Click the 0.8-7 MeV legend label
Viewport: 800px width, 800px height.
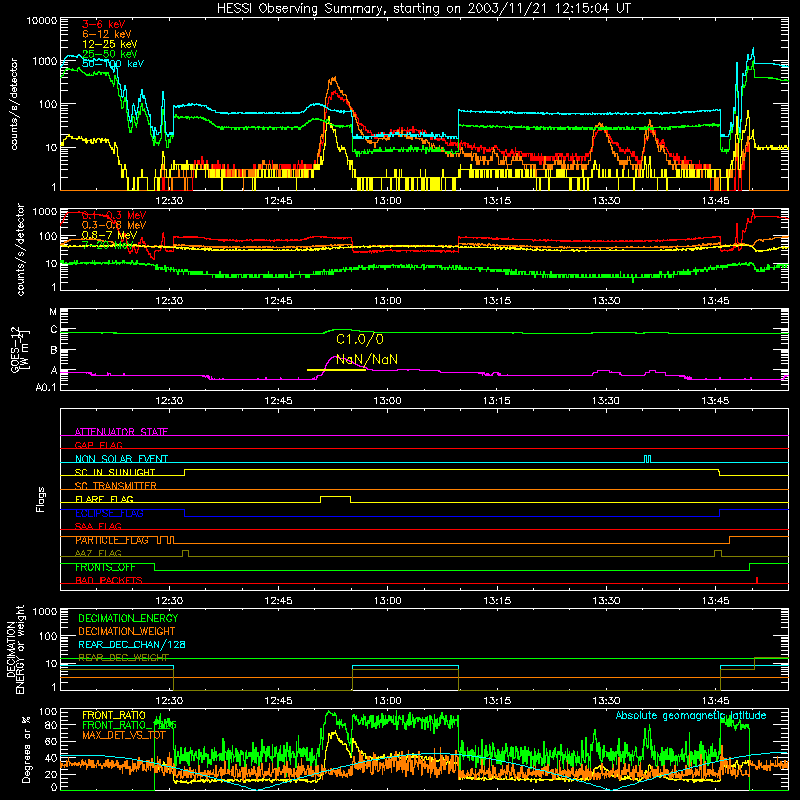[109, 235]
